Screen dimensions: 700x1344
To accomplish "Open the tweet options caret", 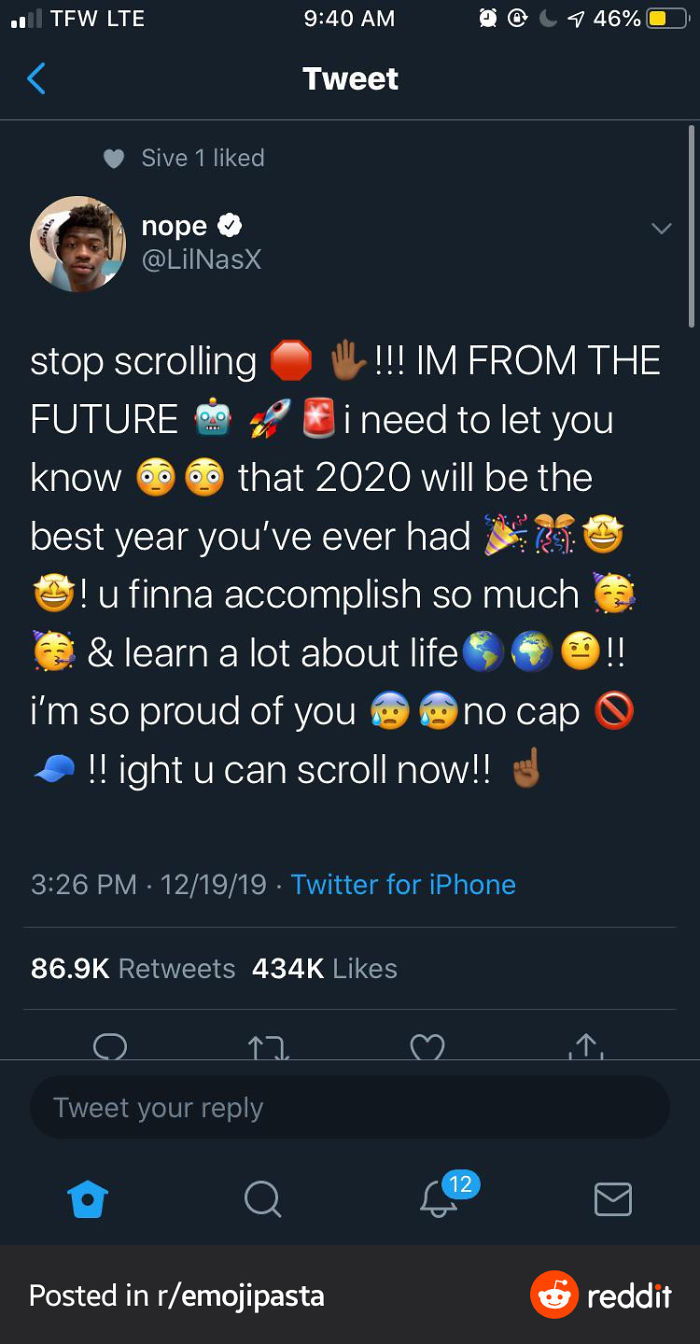I will [x=661, y=228].
